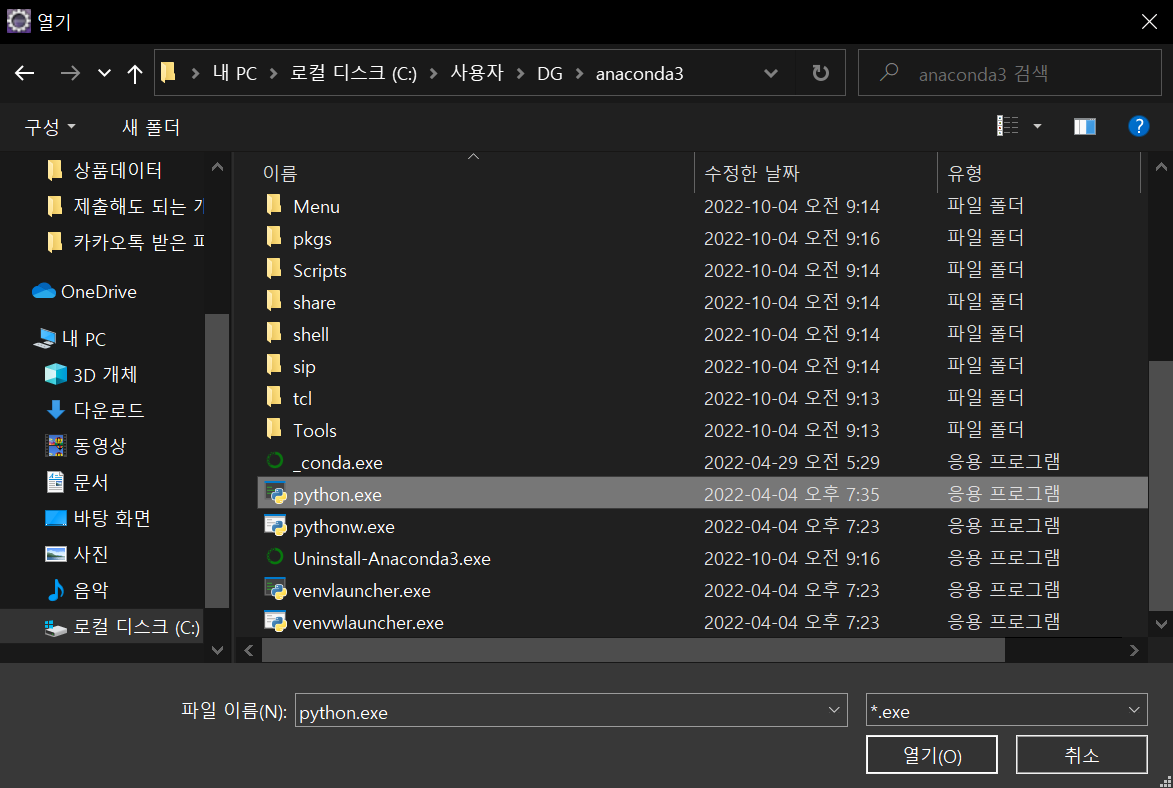The width and height of the screenshot is (1173, 788).
Task: Select the pkgs folder icon
Action: (x=274, y=237)
